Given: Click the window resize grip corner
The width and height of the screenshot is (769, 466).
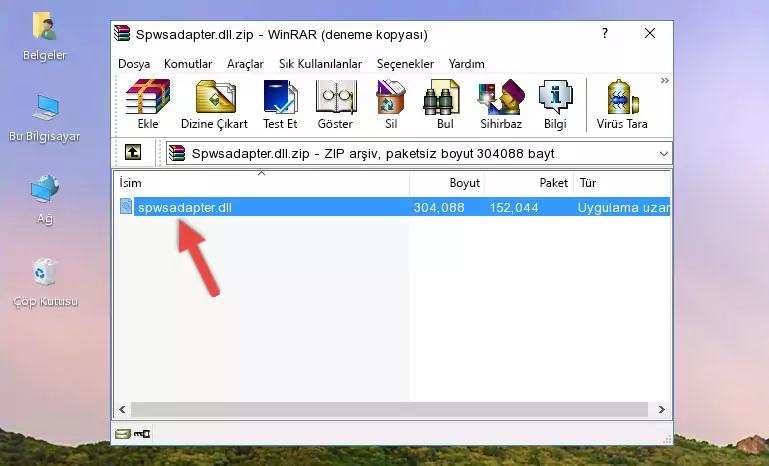Looking at the screenshot, I should (x=667, y=440).
